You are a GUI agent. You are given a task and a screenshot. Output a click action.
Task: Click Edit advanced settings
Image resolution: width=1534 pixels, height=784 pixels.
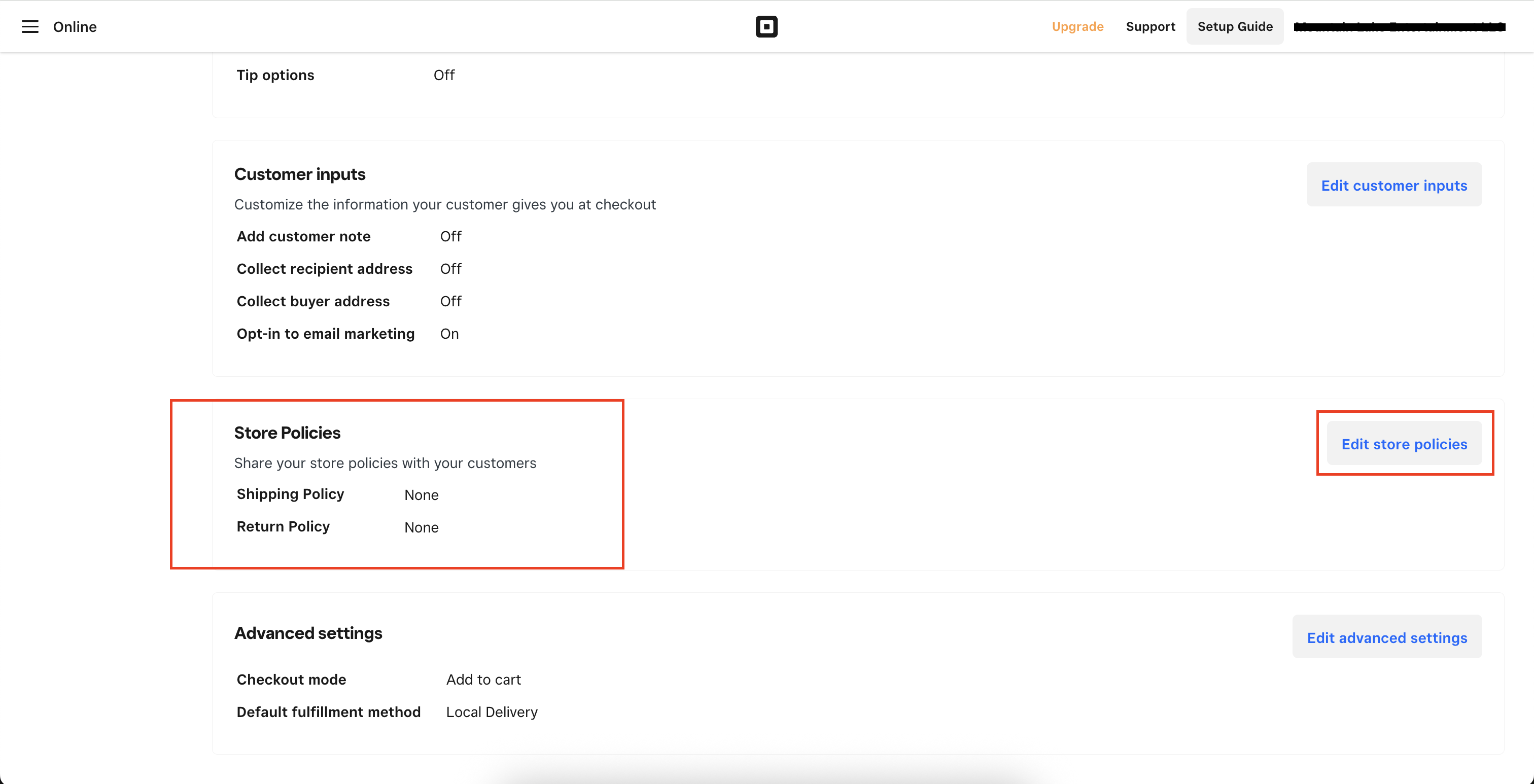1387,637
